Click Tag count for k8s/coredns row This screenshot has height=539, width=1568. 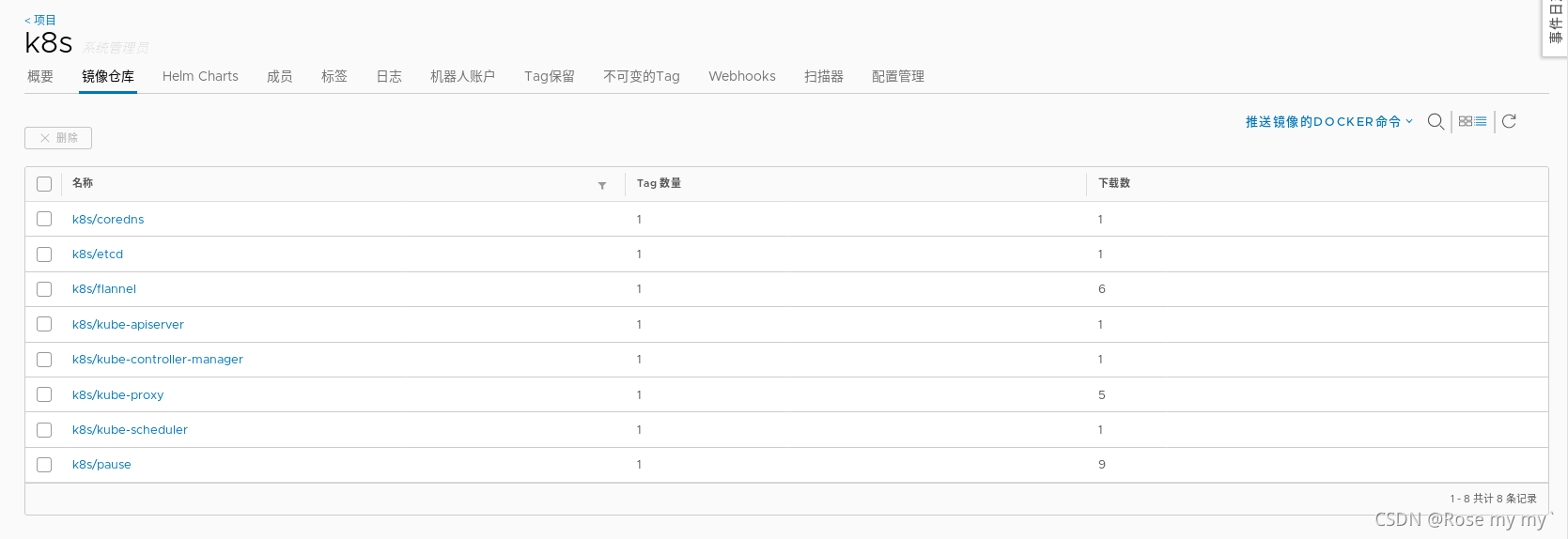639,220
